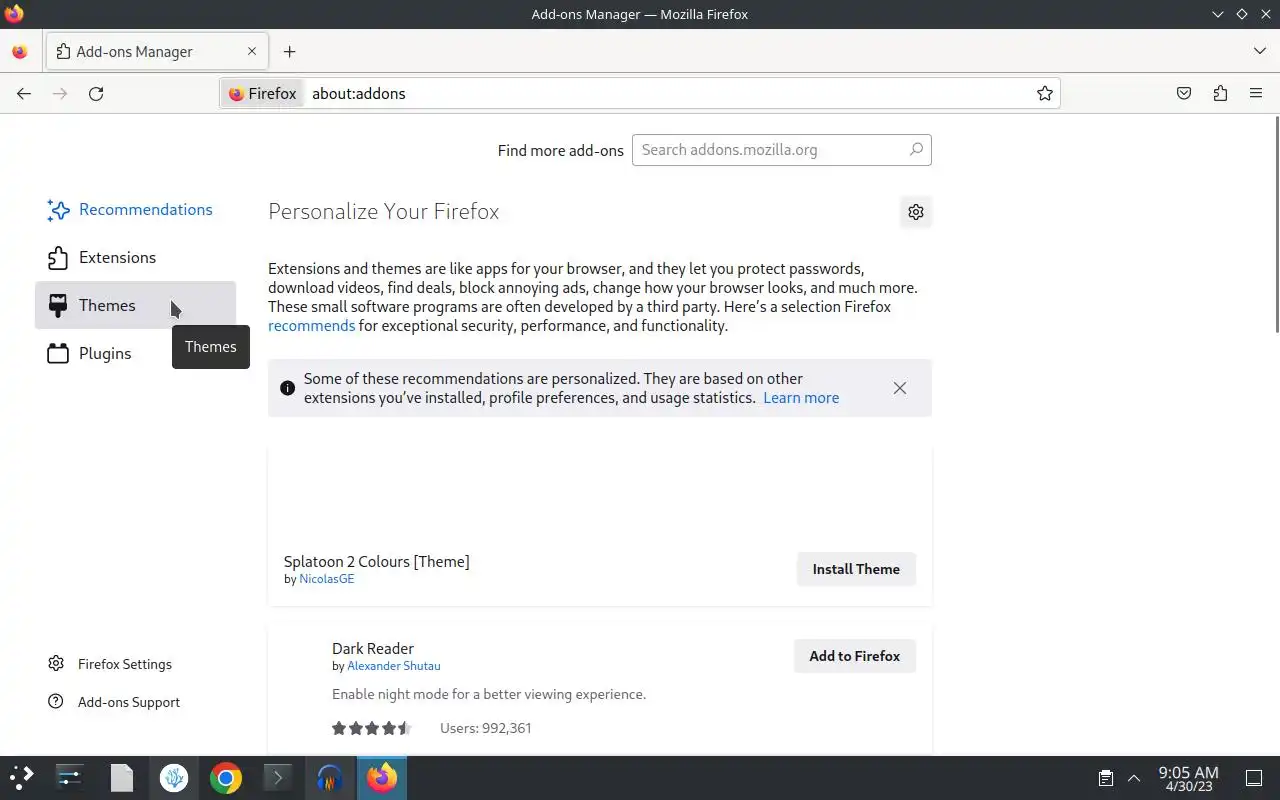Click the Search addons.mozilla.org field
The height and width of the screenshot is (800, 1280).
click(782, 150)
